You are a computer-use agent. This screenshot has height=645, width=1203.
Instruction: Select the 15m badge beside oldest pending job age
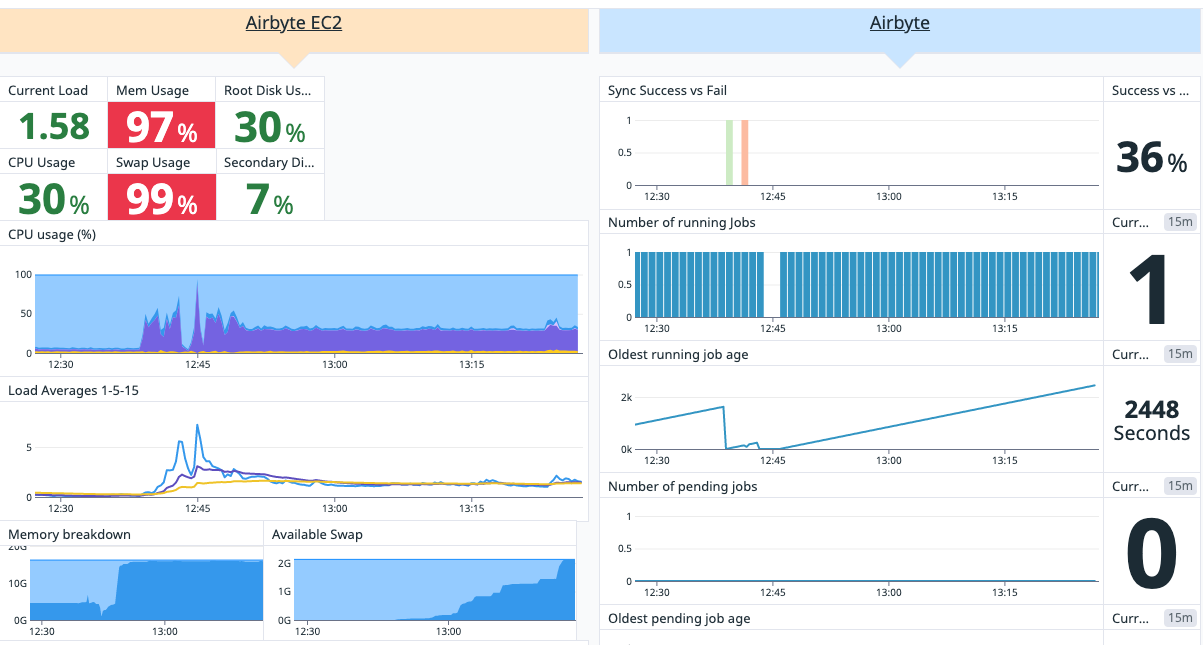click(x=1180, y=618)
